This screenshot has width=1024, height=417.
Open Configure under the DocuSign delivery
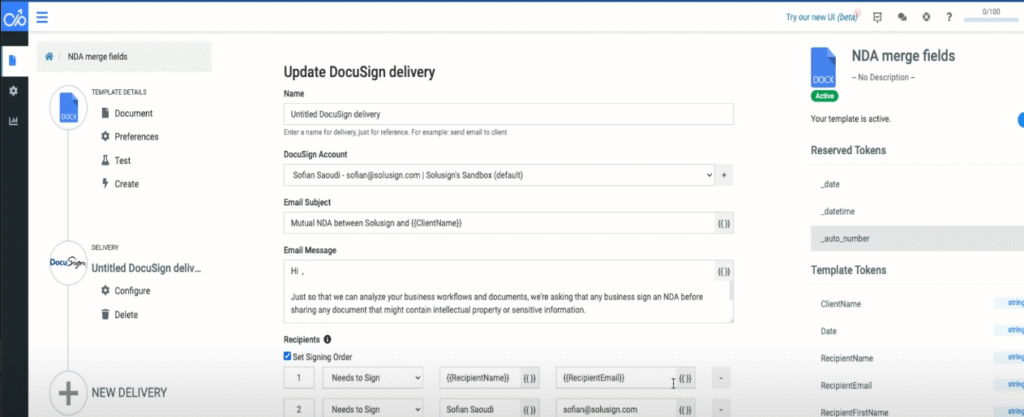click(125, 291)
